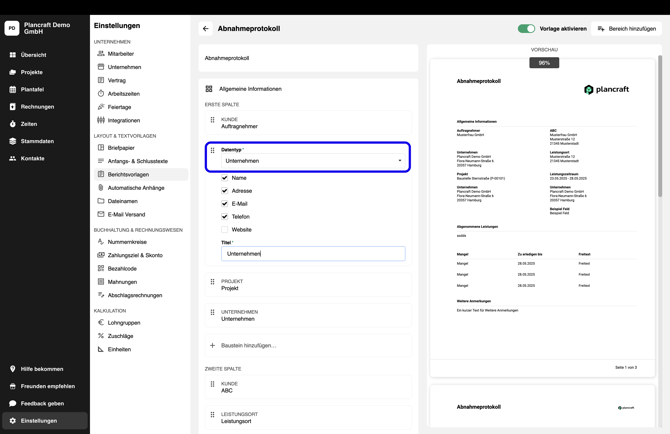Open Zeiten in the main sidebar
Viewport: 670px width, 434px height.
tap(45, 124)
